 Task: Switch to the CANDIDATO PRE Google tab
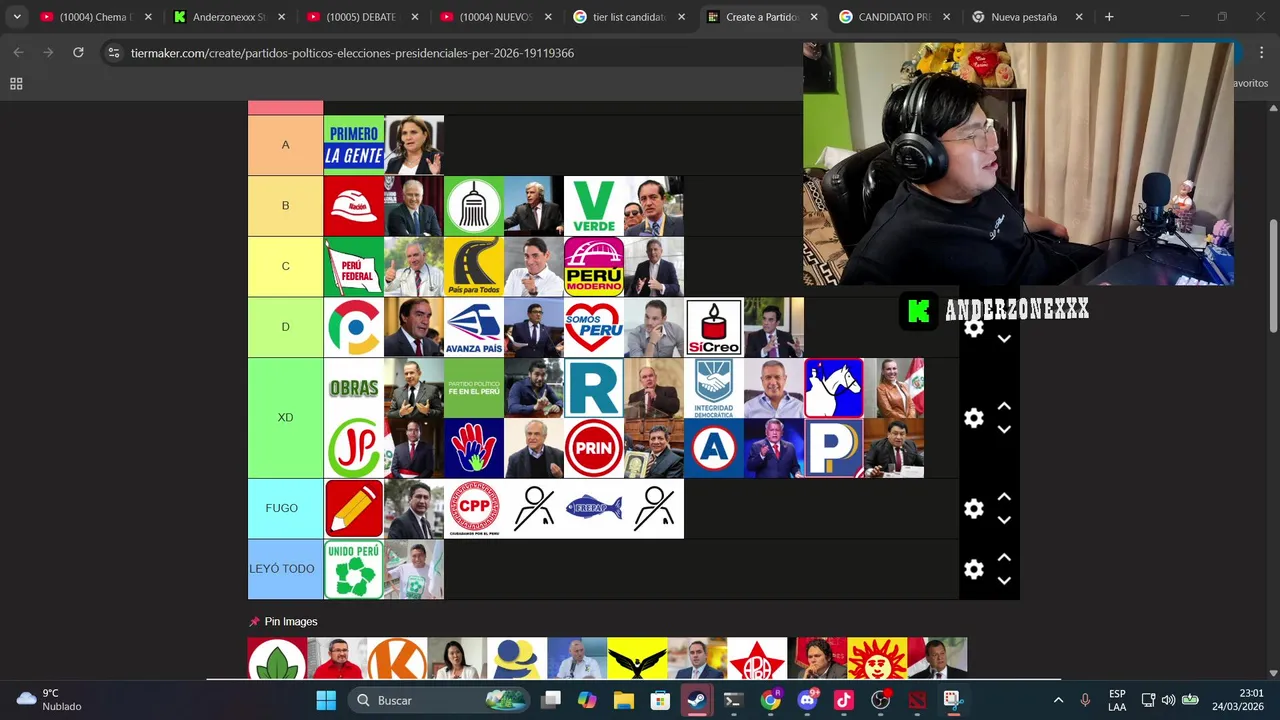tap(895, 17)
